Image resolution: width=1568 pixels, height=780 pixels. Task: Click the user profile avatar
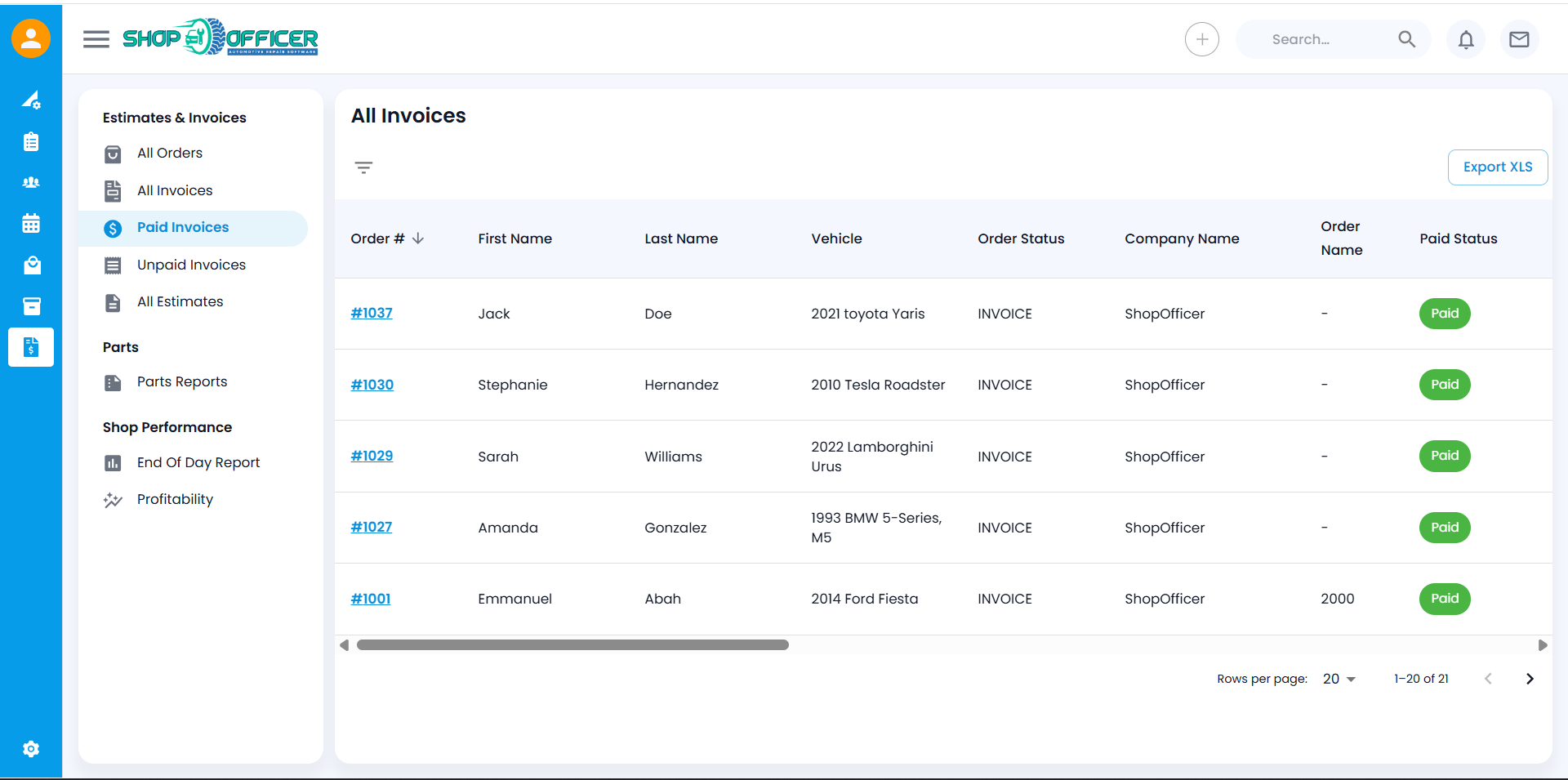click(31, 38)
